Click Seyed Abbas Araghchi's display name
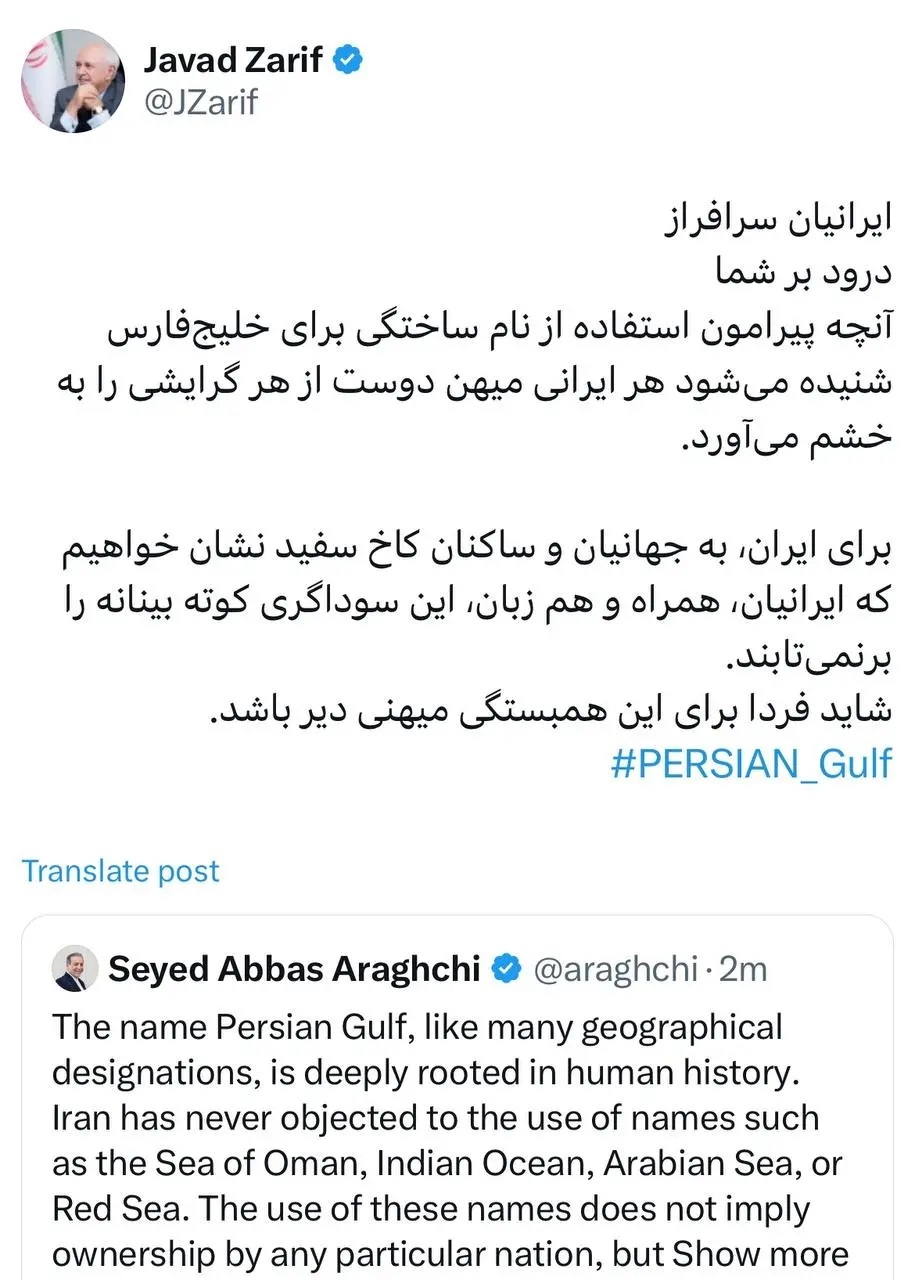The width and height of the screenshot is (915, 1280). 295,967
